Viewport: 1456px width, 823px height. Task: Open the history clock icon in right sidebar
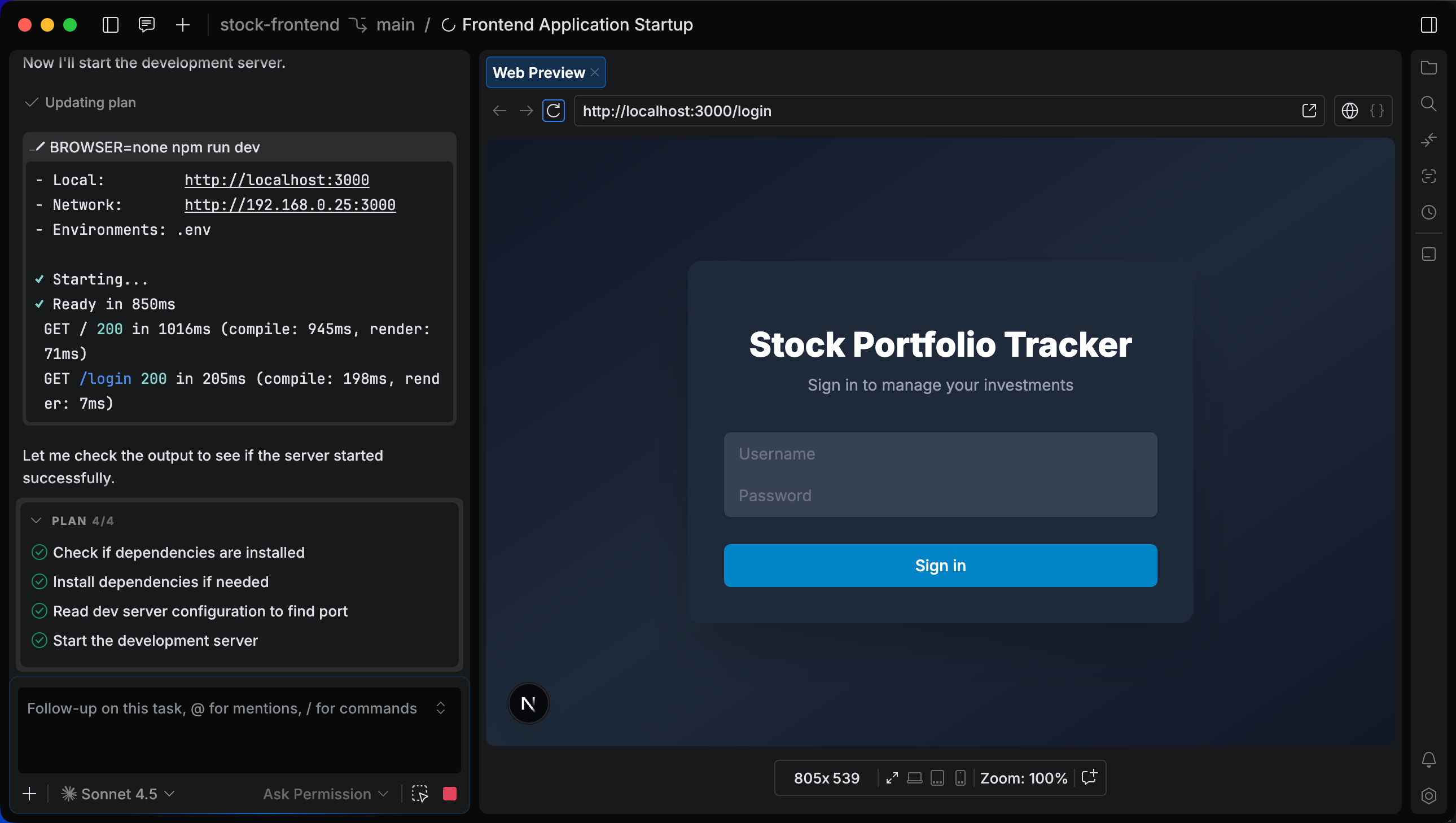(x=1428, y=213)
